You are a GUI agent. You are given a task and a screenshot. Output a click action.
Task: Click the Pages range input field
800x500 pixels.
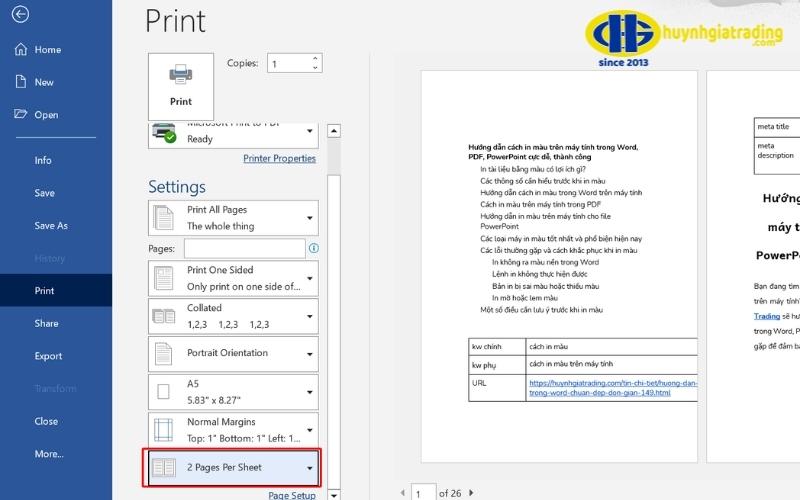click(244, 248)
